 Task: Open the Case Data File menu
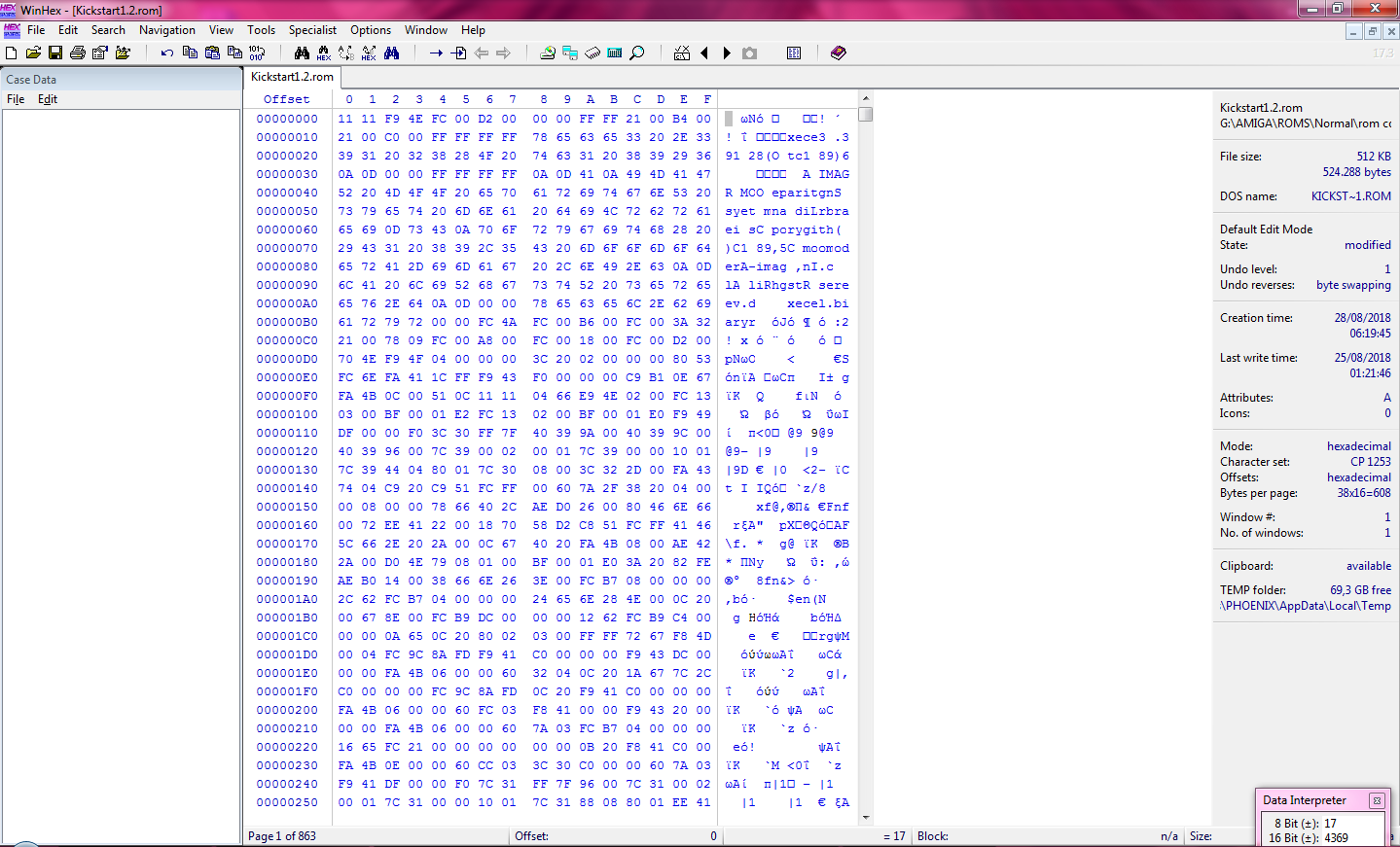(16, 99)
